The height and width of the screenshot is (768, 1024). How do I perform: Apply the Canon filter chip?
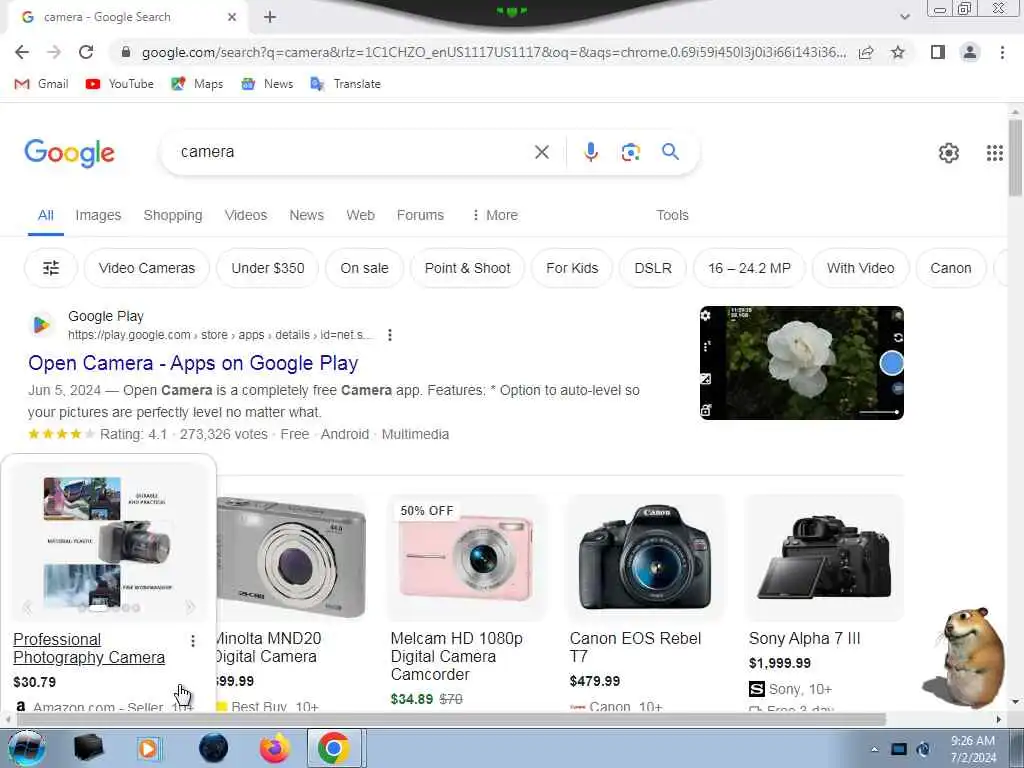point(950,268)
